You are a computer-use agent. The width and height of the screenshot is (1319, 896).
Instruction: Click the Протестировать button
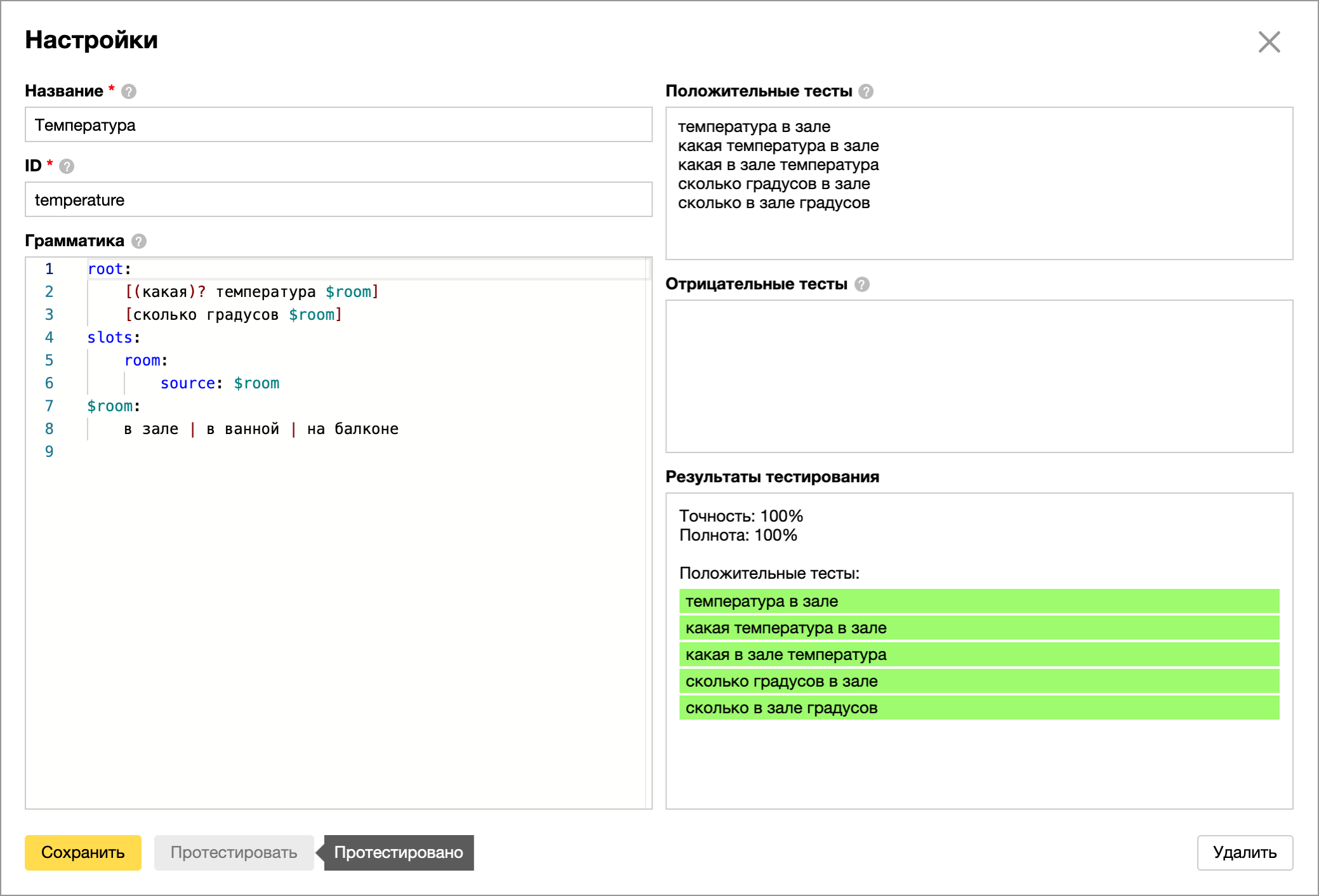coord(234,852)
